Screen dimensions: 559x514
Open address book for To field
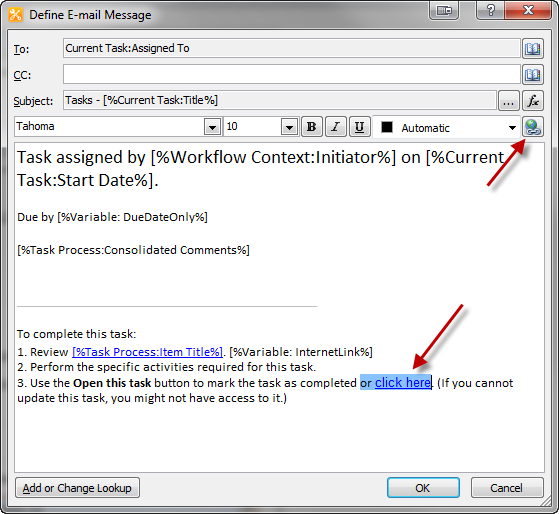click(x=533, y=48)
